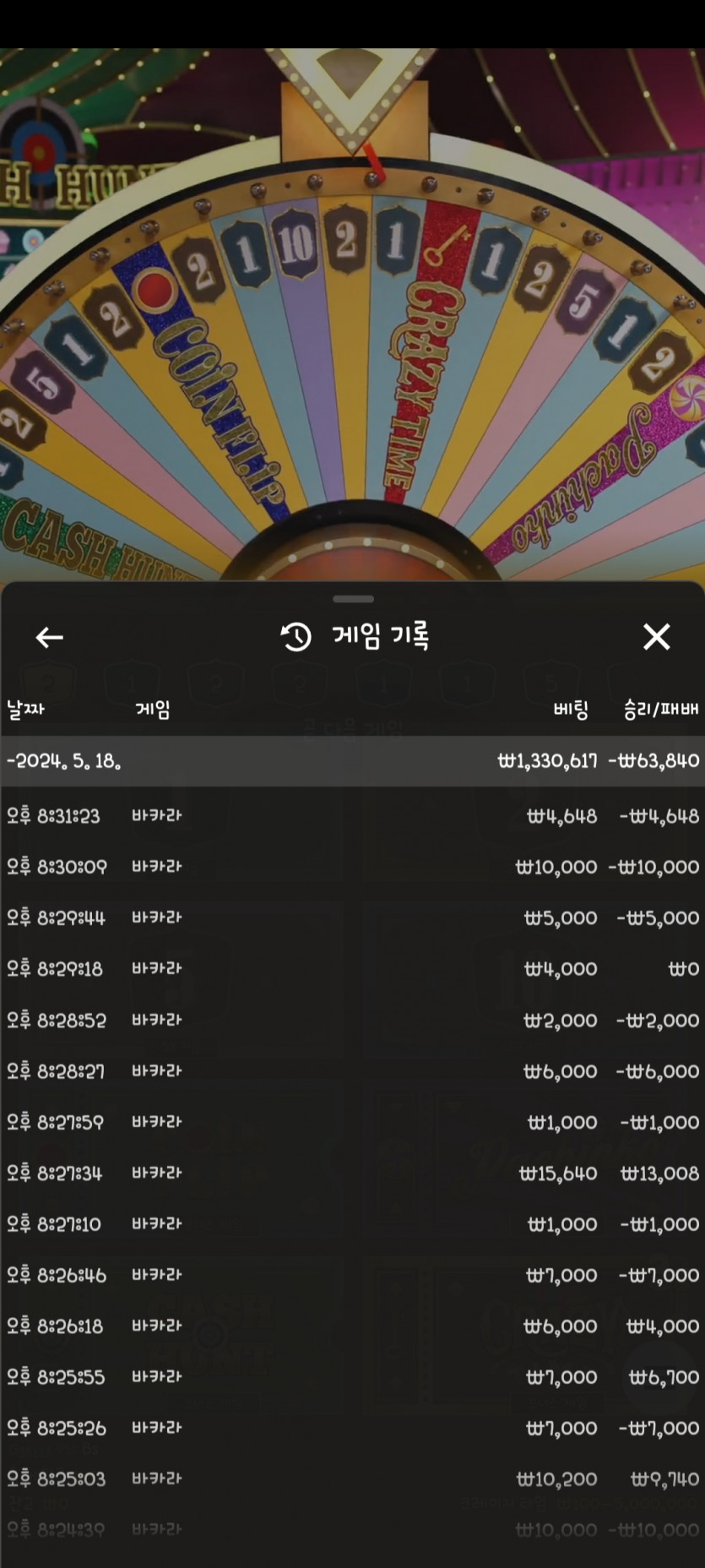The height and width of the screenshot is (1568, 705).
Task: Open the 오후 8:31:23 game record
Action: tap(352, 816)
